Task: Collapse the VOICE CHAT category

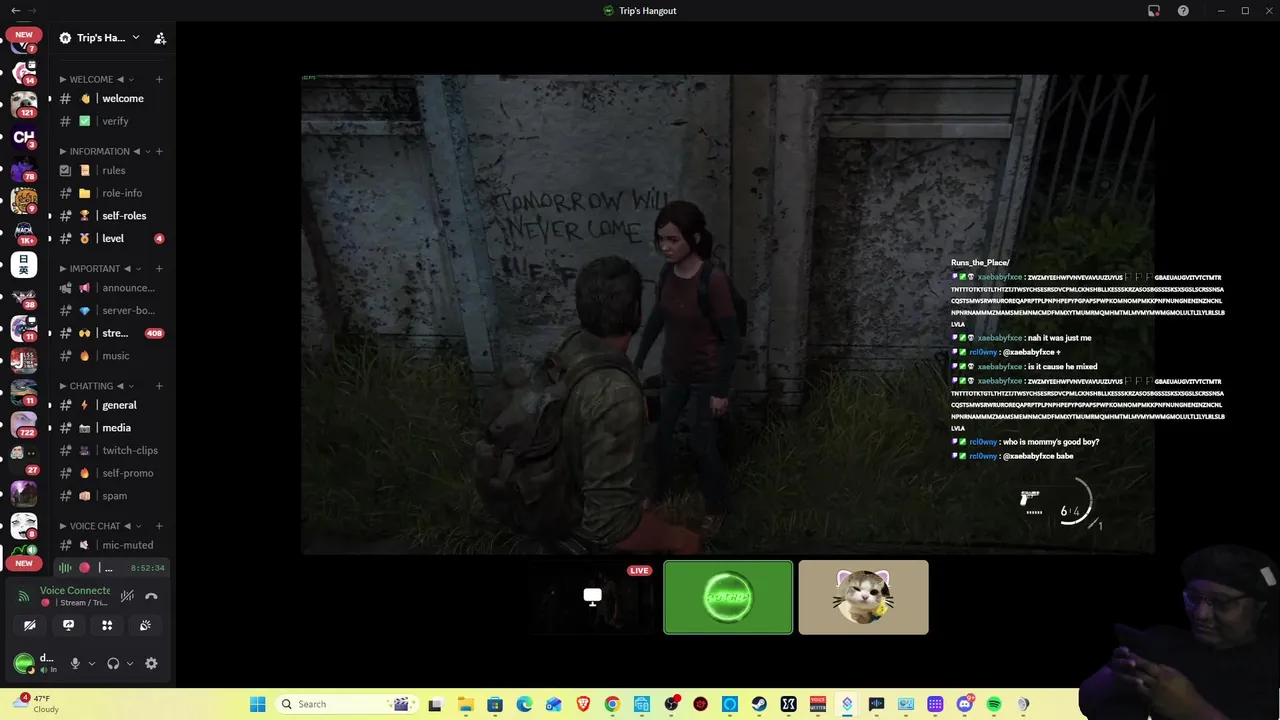Action: (100, 525)
